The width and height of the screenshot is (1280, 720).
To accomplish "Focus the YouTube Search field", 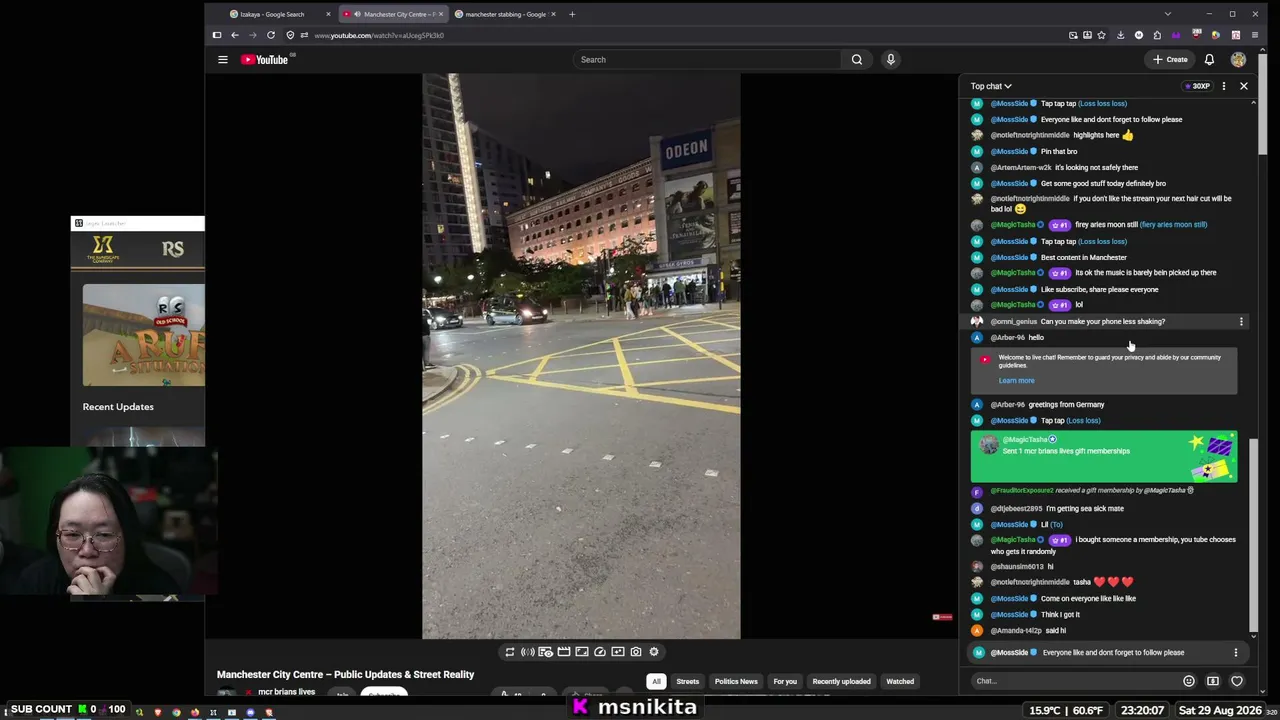I will point(708,60).
